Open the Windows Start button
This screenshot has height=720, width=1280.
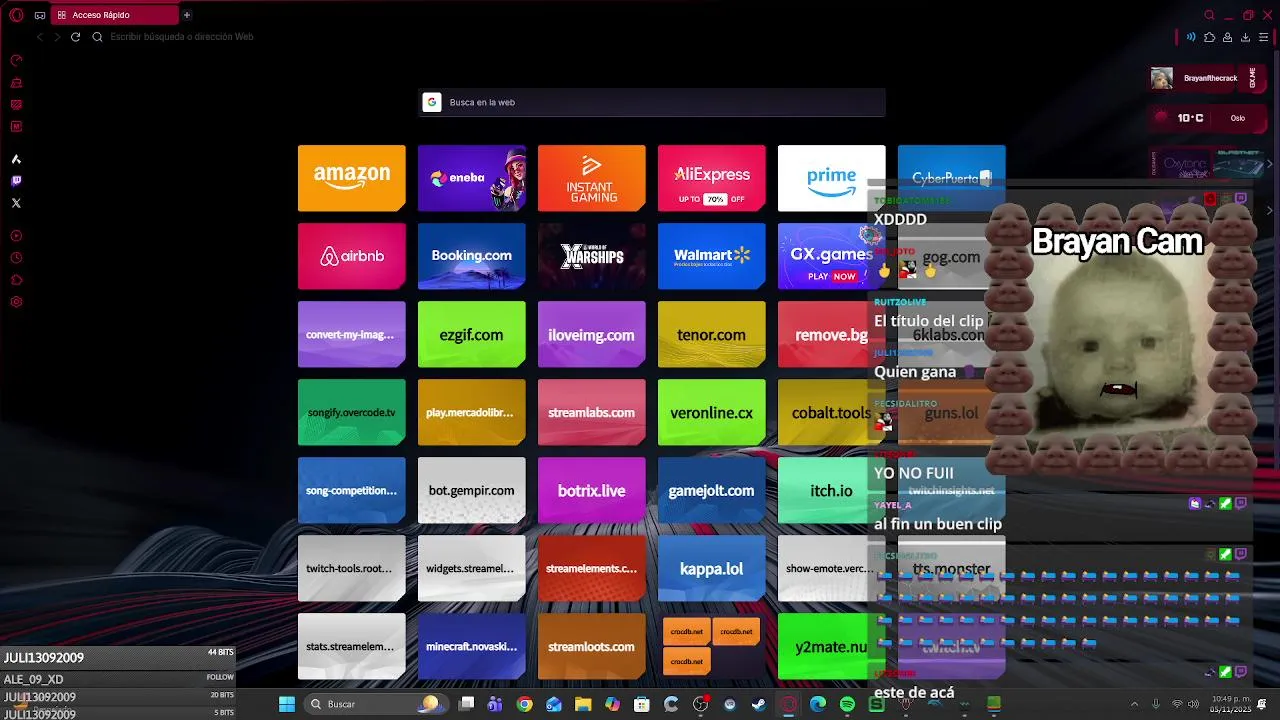point(287,704)
